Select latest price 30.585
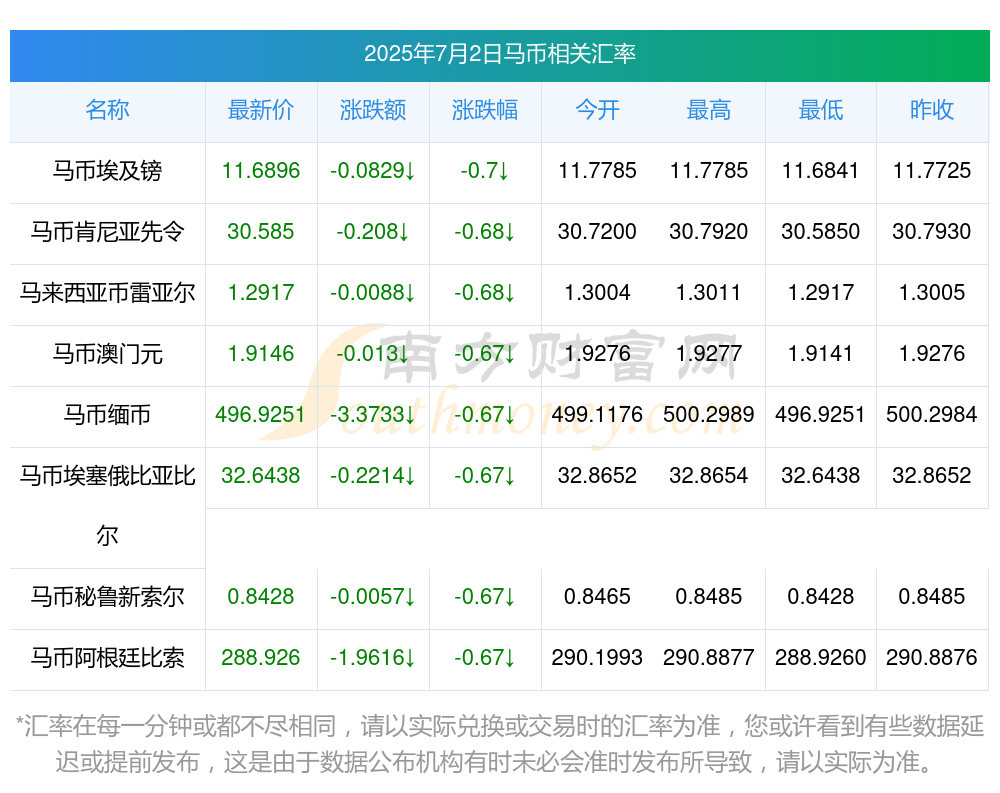 coord(261,232)
